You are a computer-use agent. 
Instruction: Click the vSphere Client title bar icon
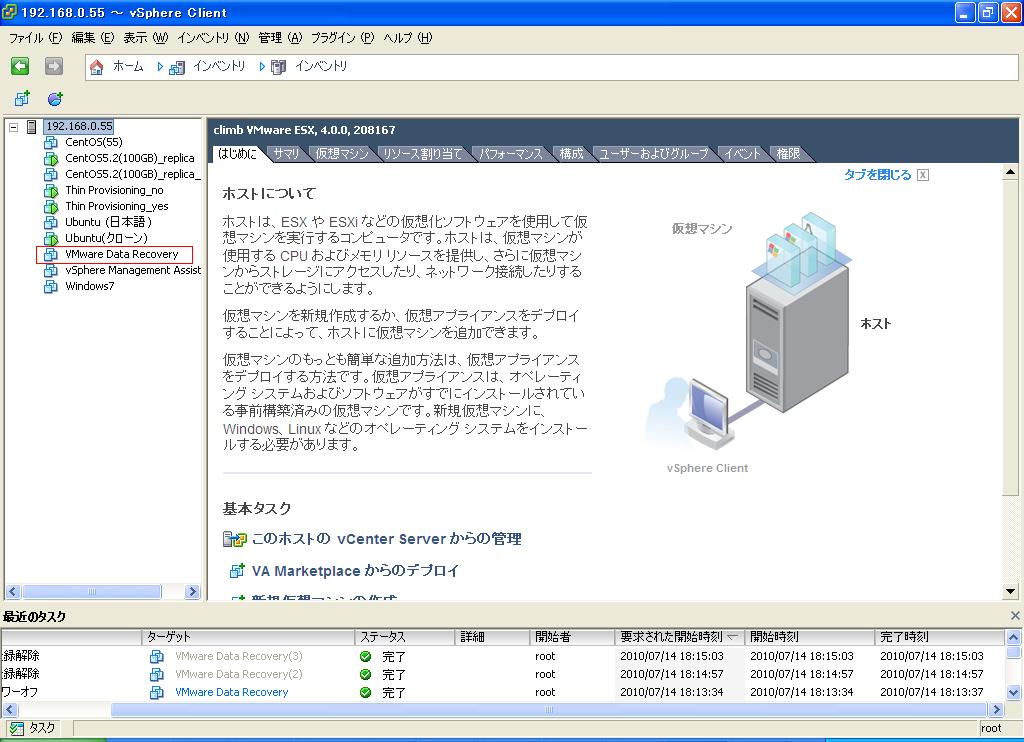pyautogui.click(x=9, y=12)
